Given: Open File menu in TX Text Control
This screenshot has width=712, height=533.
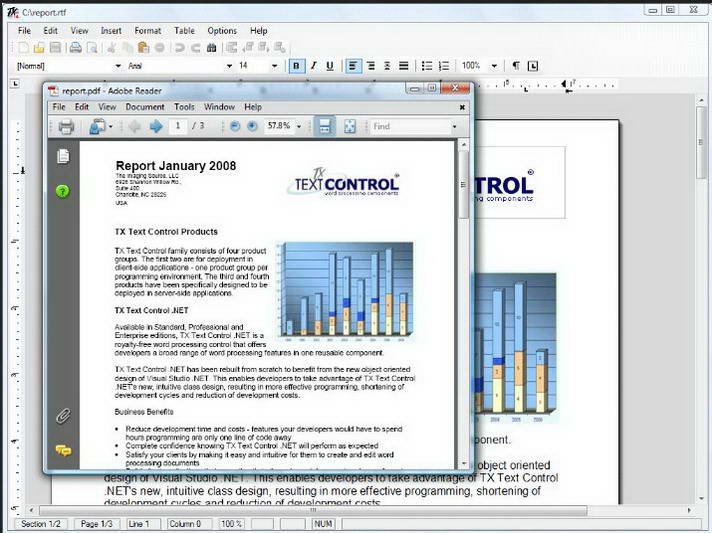Looking at the screenshot, I should (x=25, y=31).
